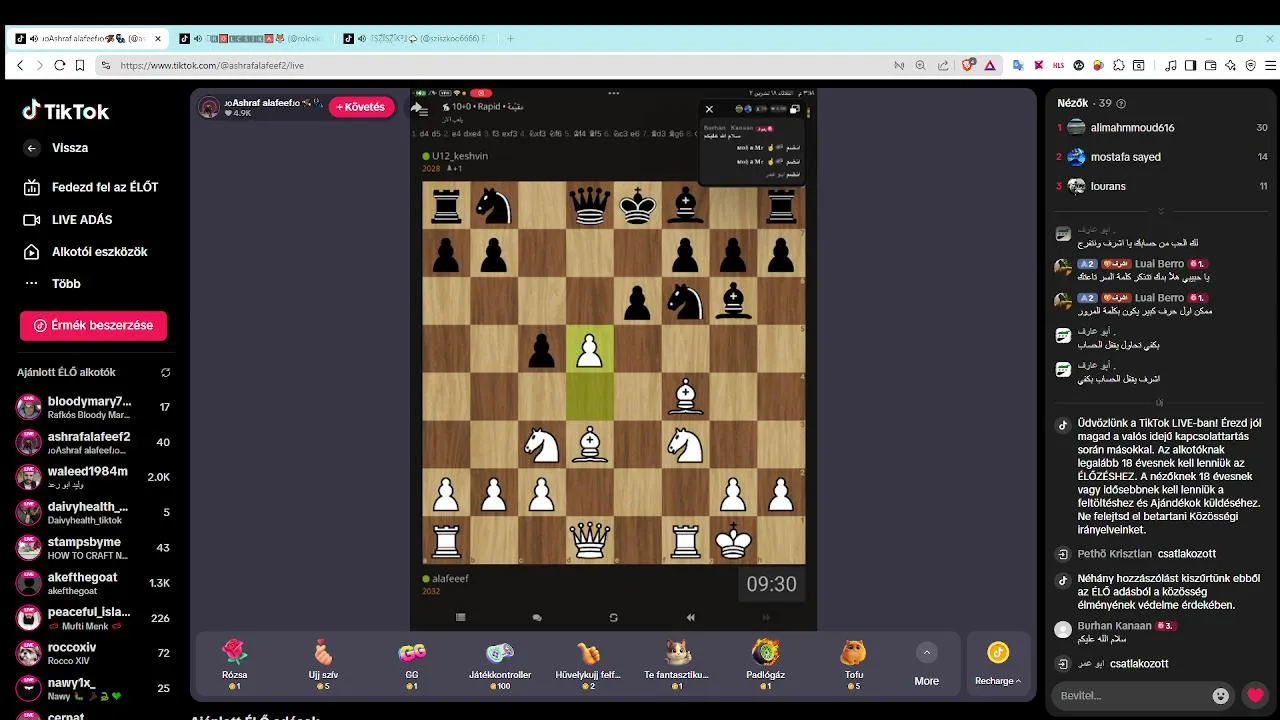1280x720 pixels.
Task: Open the bloodymary7 live stream
Action: point(93,407)
